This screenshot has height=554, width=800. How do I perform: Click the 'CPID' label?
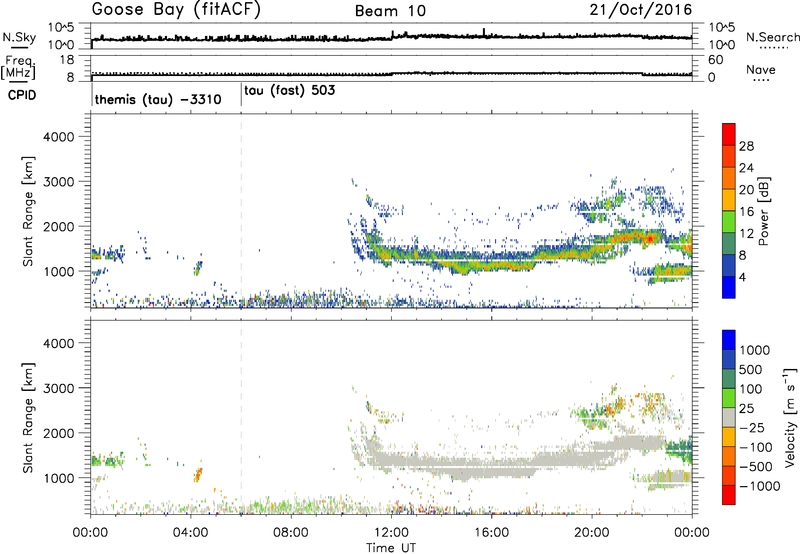22,95
